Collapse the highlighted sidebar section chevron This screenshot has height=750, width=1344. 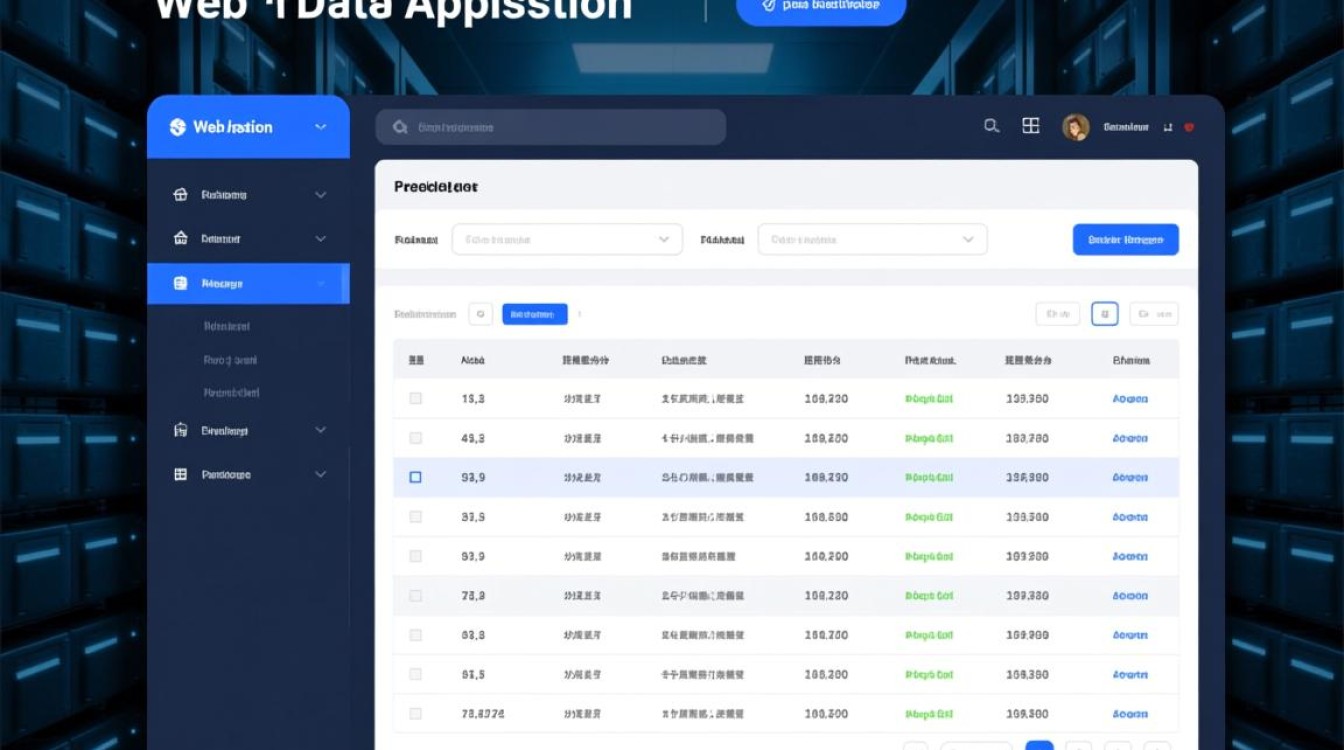point(320,283)
